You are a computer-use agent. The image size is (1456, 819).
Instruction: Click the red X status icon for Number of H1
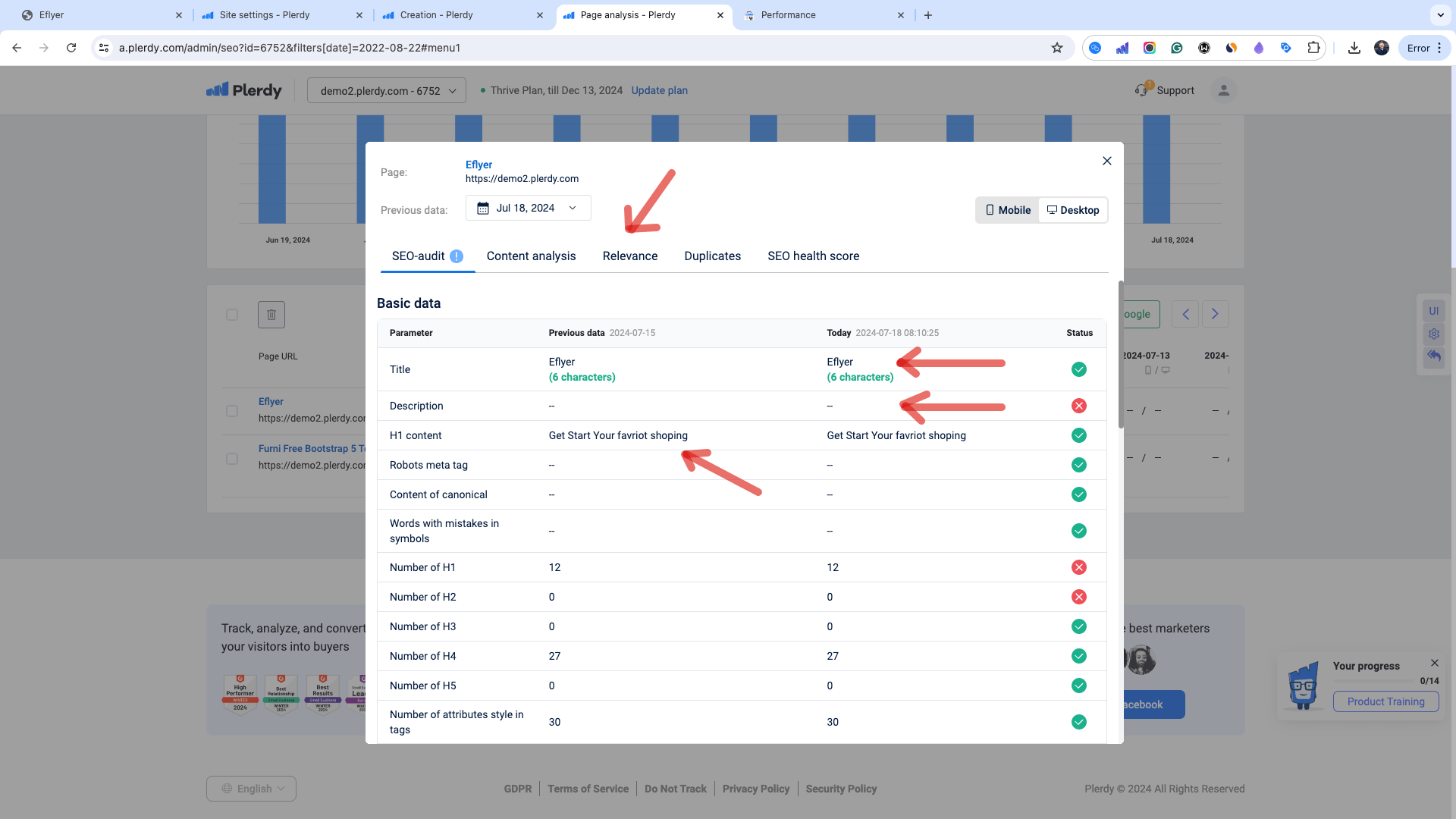pos(1078,567)
